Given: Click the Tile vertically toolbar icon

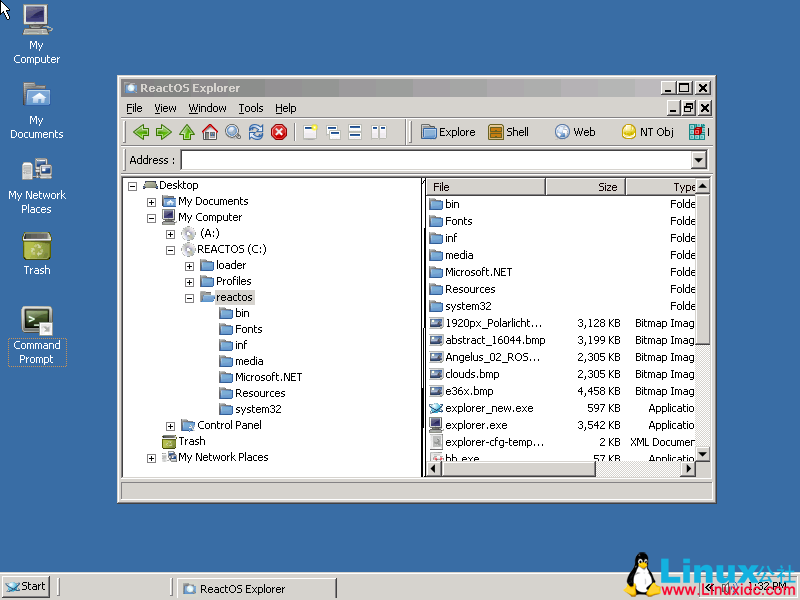Looking at the screenshot, I should tap(379, 132).
